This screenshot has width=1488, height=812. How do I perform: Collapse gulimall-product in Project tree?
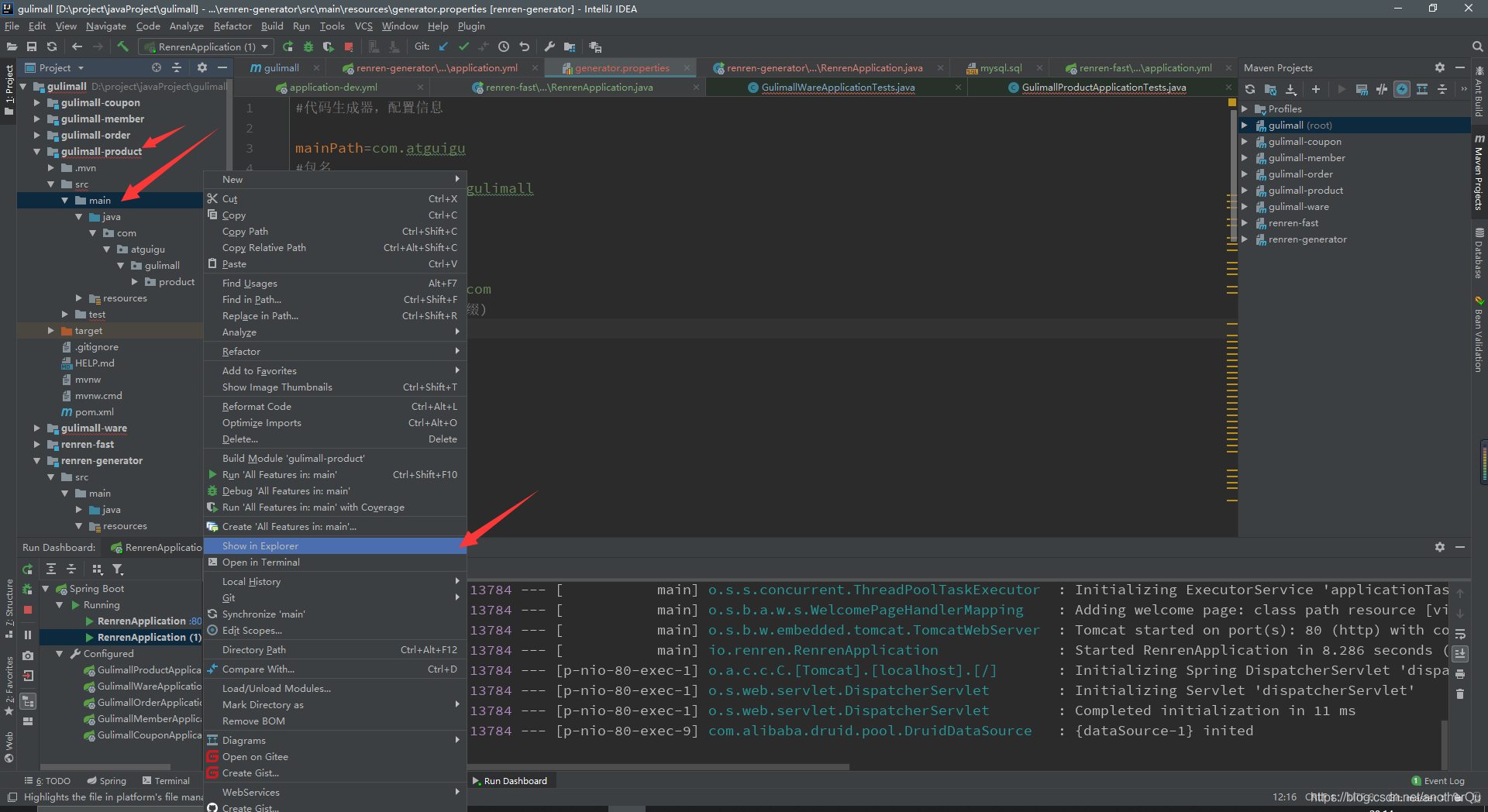[x=36, y=151]
